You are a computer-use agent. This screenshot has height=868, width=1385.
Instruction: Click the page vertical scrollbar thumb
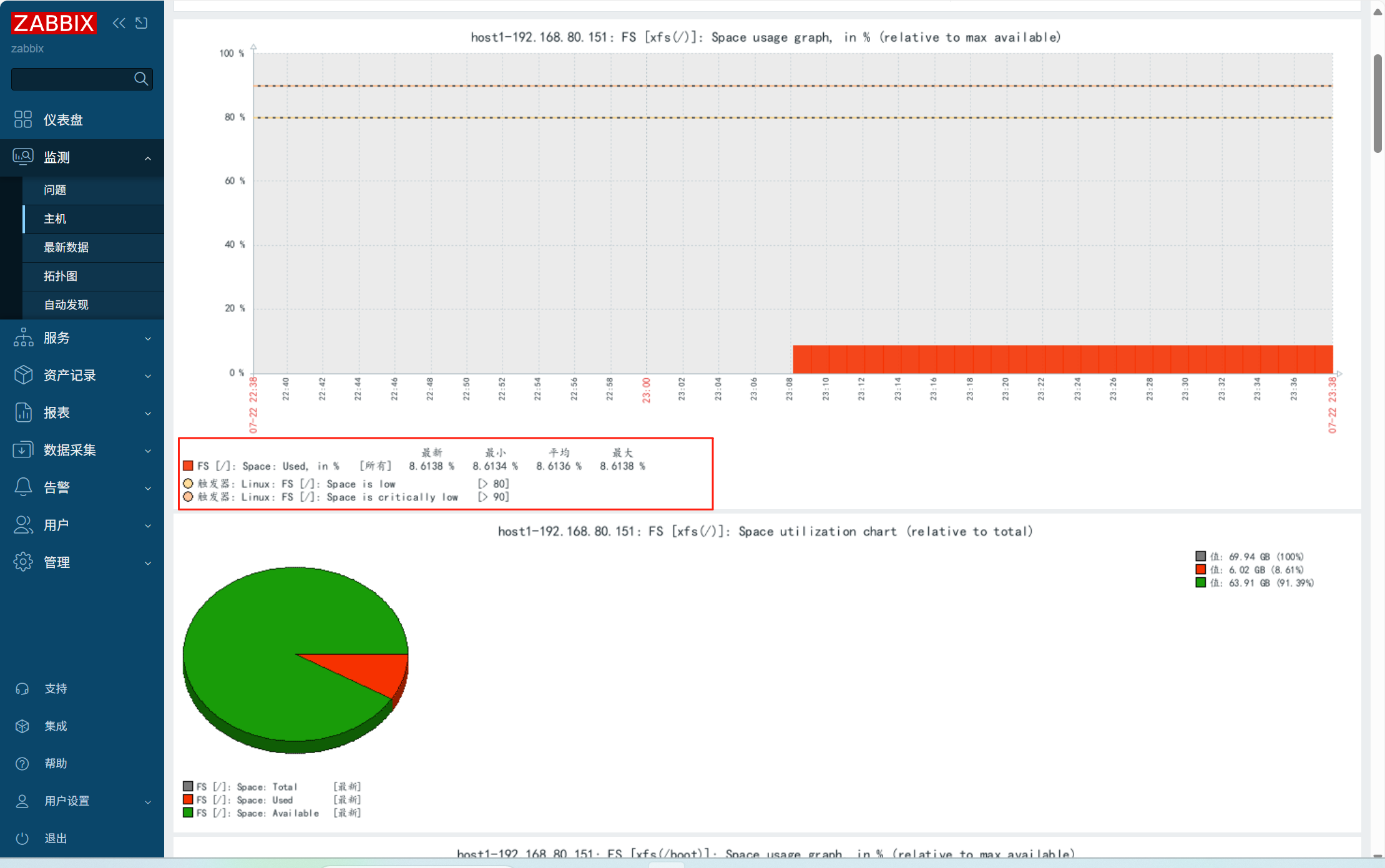click(1378, 103)
